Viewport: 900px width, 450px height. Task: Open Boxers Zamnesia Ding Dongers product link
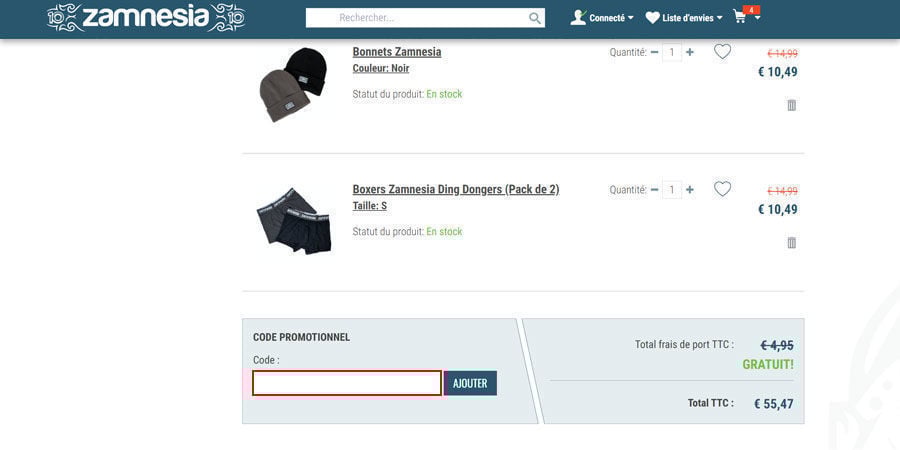click(456, 189)
